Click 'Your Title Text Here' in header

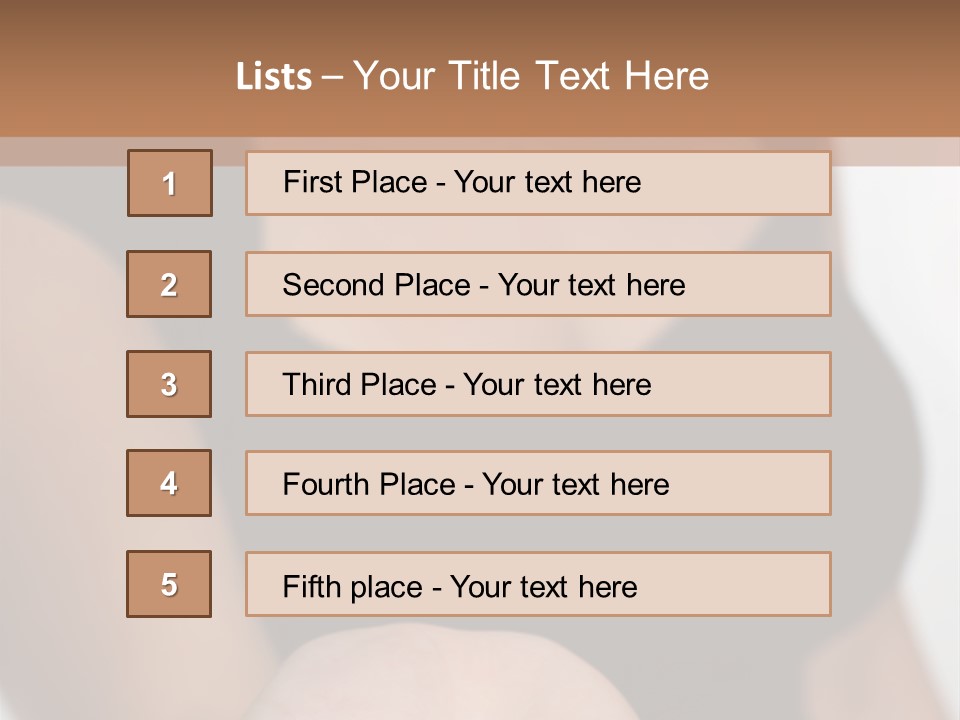click(x=531, y=76)
